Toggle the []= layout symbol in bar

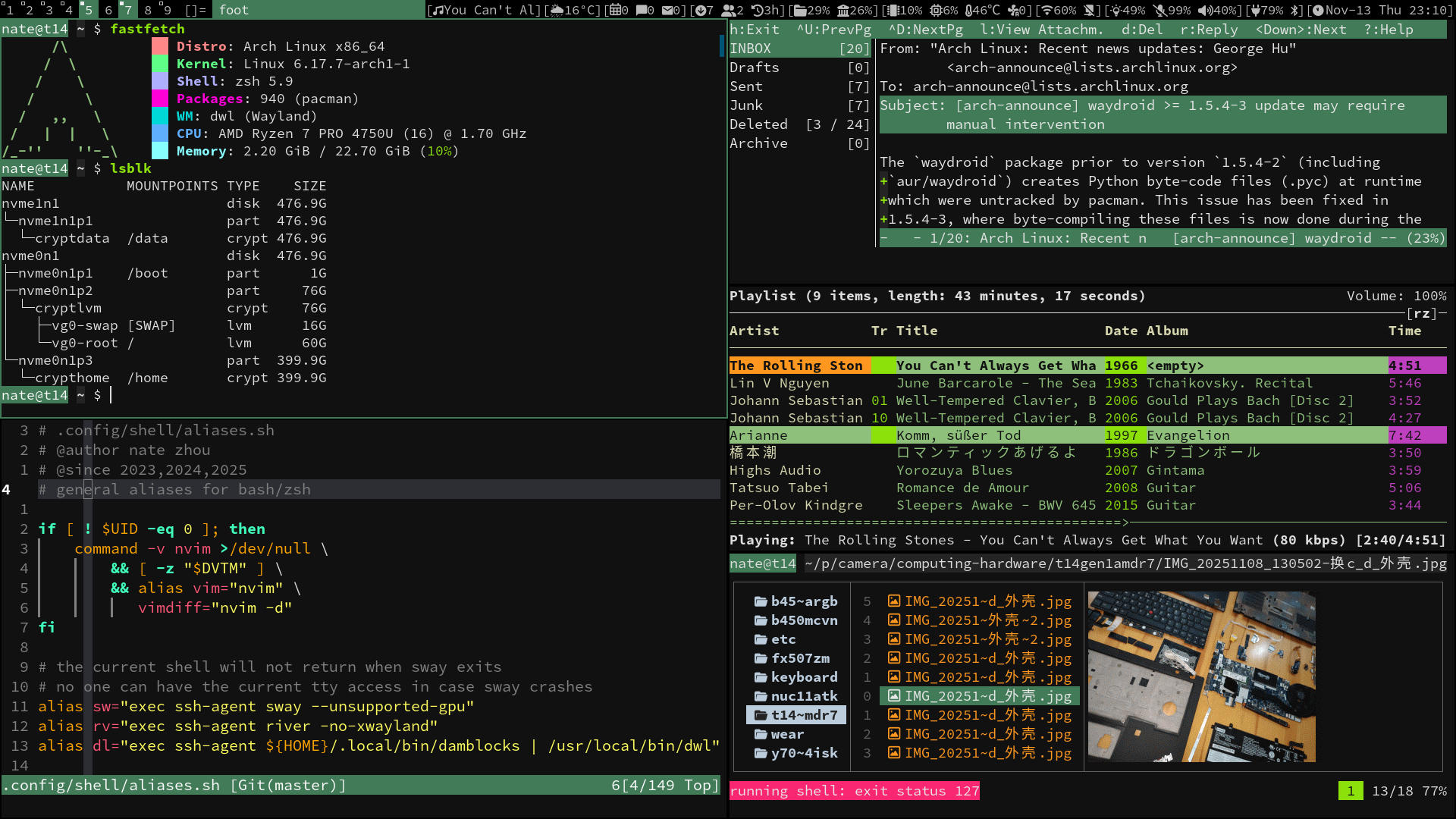[x=196, y=10]
